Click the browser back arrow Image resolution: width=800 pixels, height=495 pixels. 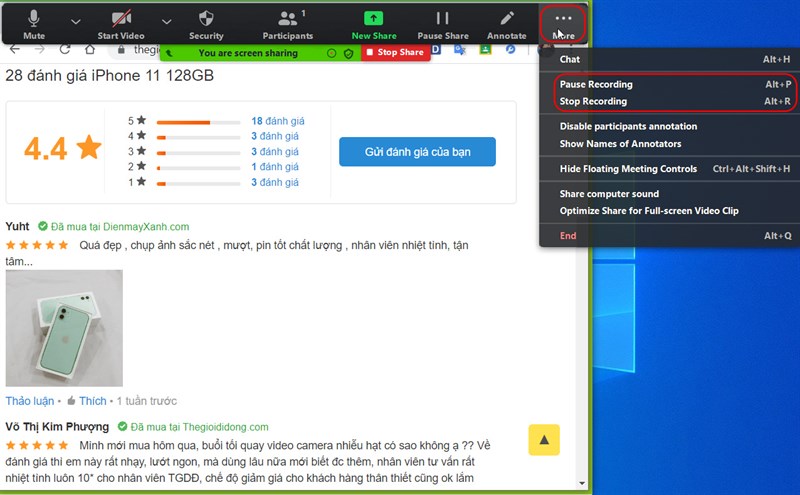pos(15,50)
